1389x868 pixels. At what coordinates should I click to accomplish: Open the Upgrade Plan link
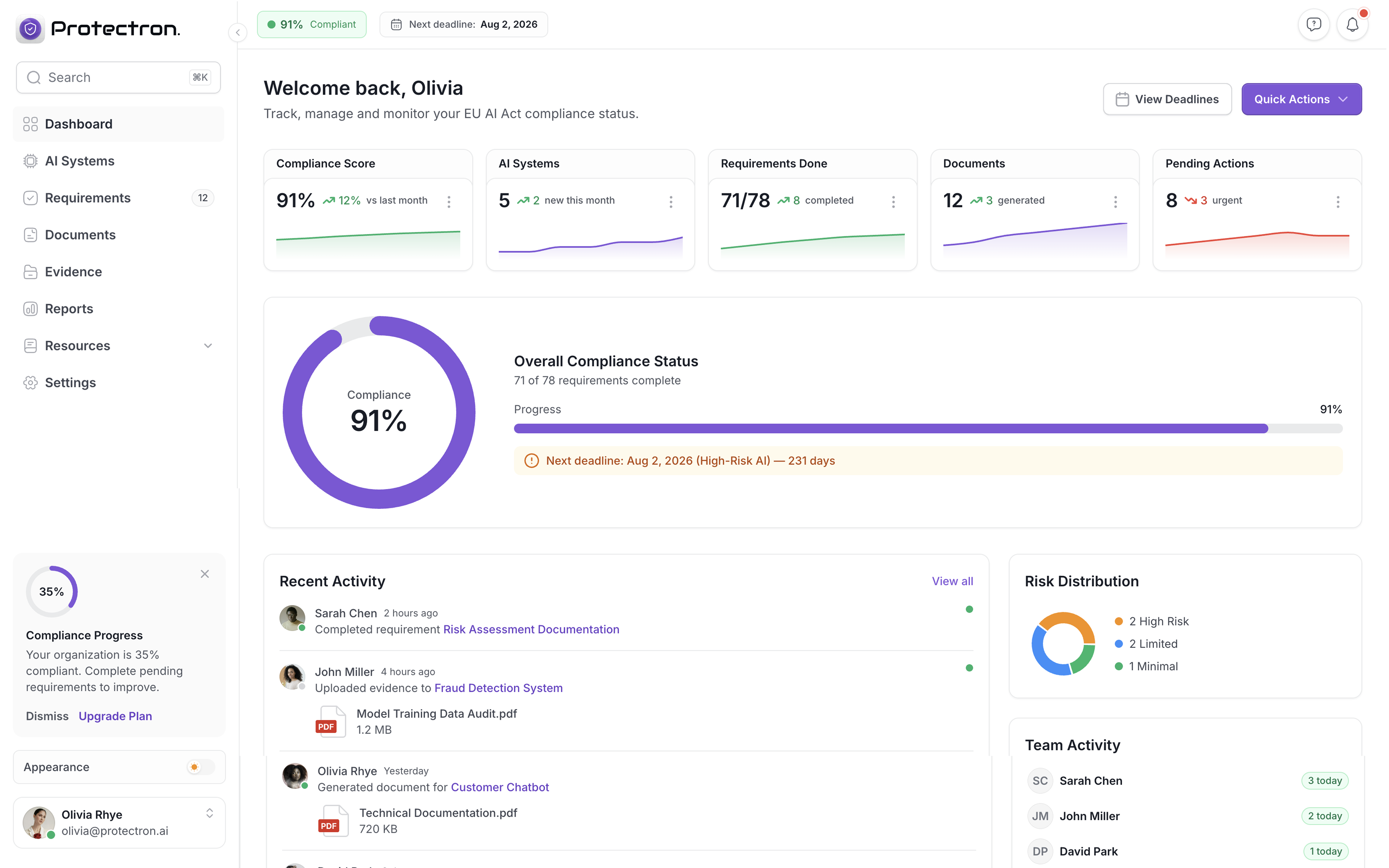click(x=115, y=716)
